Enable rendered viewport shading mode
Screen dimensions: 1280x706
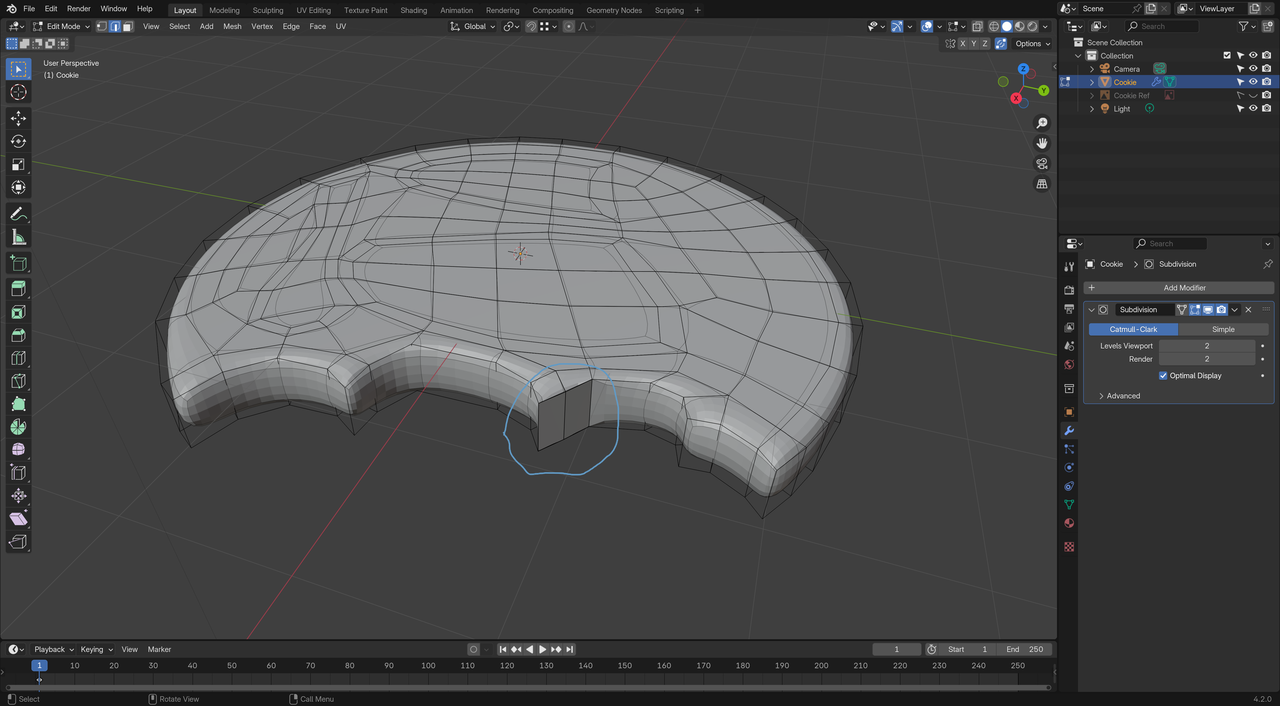click(1031, 26)
